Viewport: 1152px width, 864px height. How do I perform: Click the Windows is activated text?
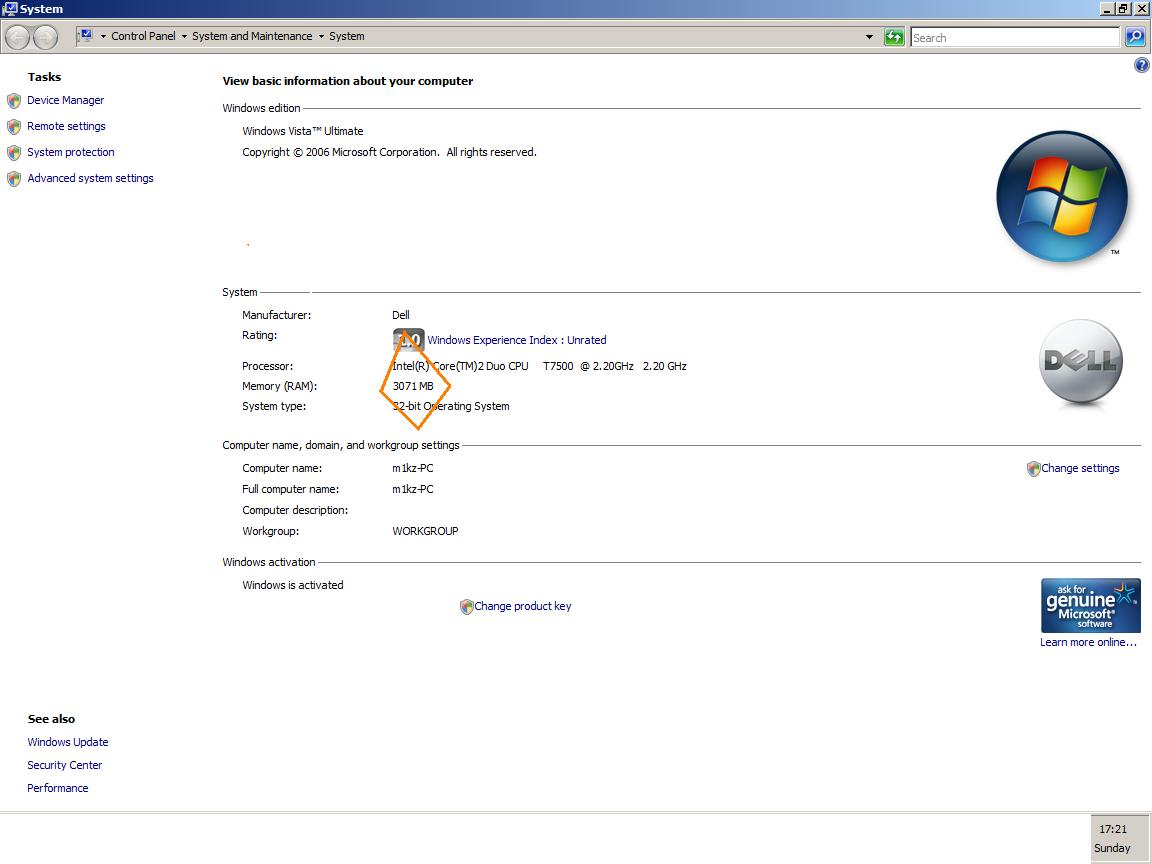[292, 585]
